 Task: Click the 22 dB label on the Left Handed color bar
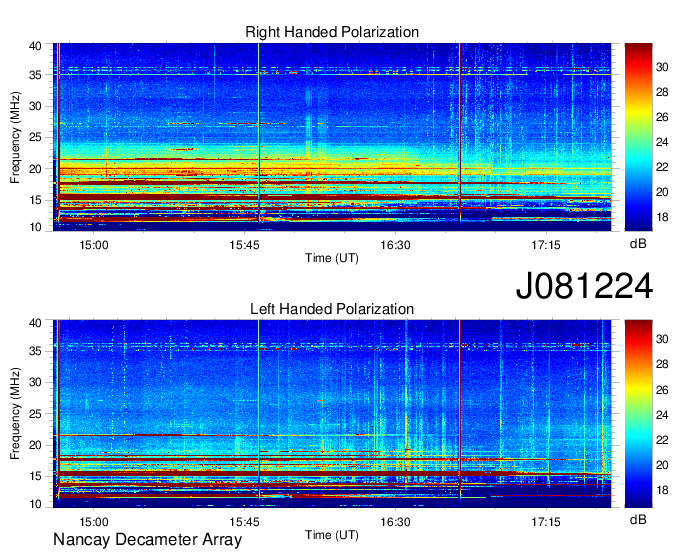(x=662, y=440)
